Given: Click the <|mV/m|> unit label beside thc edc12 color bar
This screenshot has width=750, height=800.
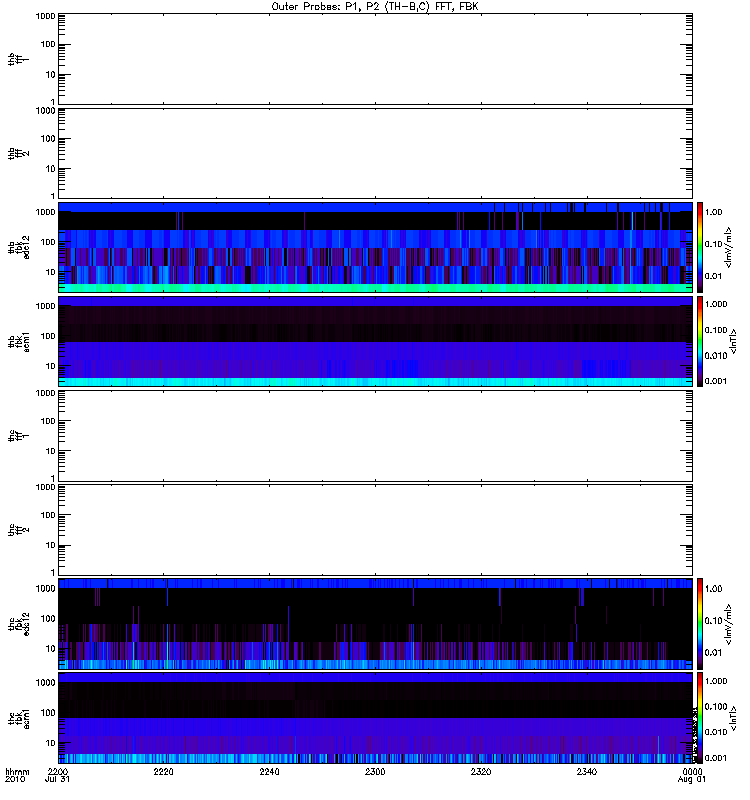Looking at the screenshot, I should tap(729, 624).
